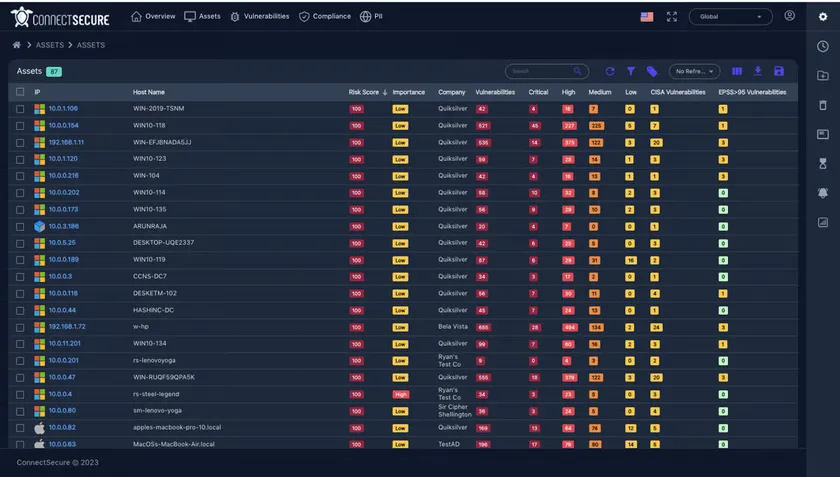Open the user profile icon
This screenshot has width=840, height=477.
(x=790, y=16)
